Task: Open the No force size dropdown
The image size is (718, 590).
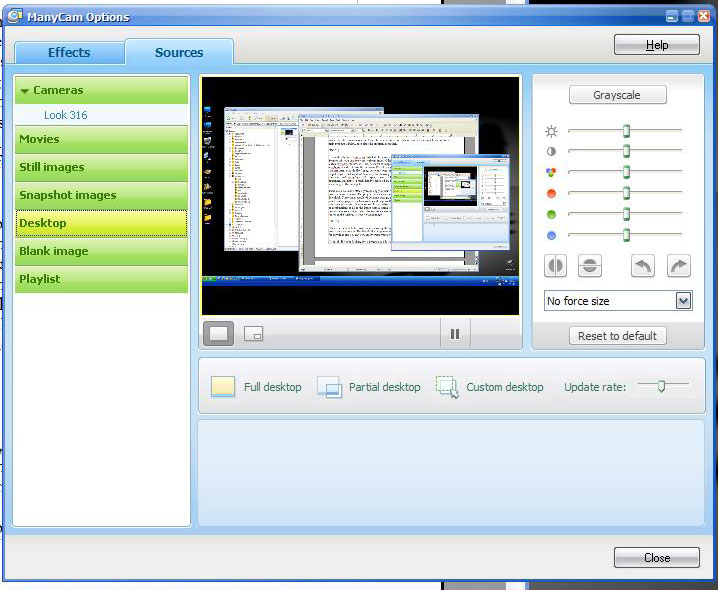Action: [683, 301]
